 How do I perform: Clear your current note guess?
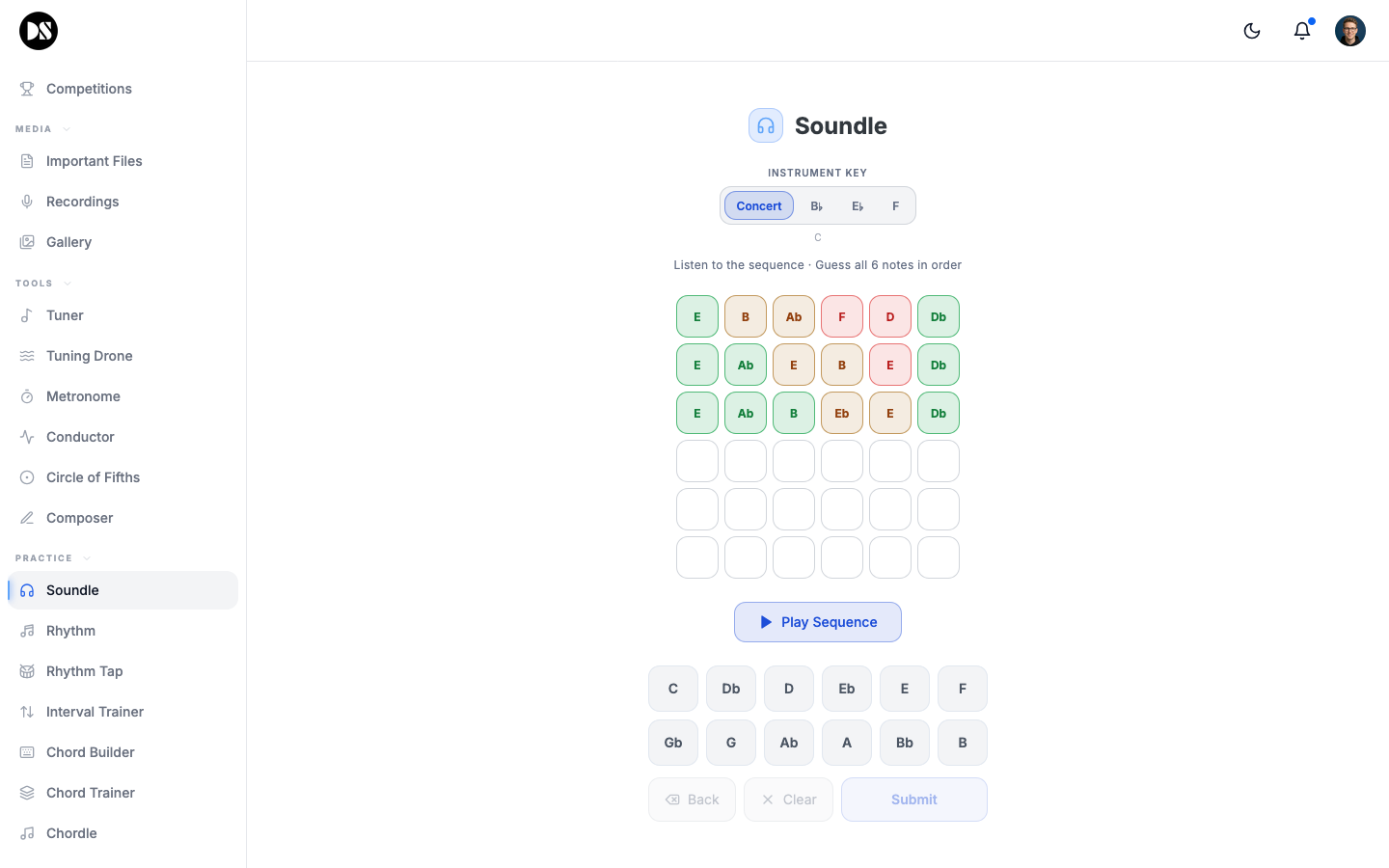tap(788, 799)
